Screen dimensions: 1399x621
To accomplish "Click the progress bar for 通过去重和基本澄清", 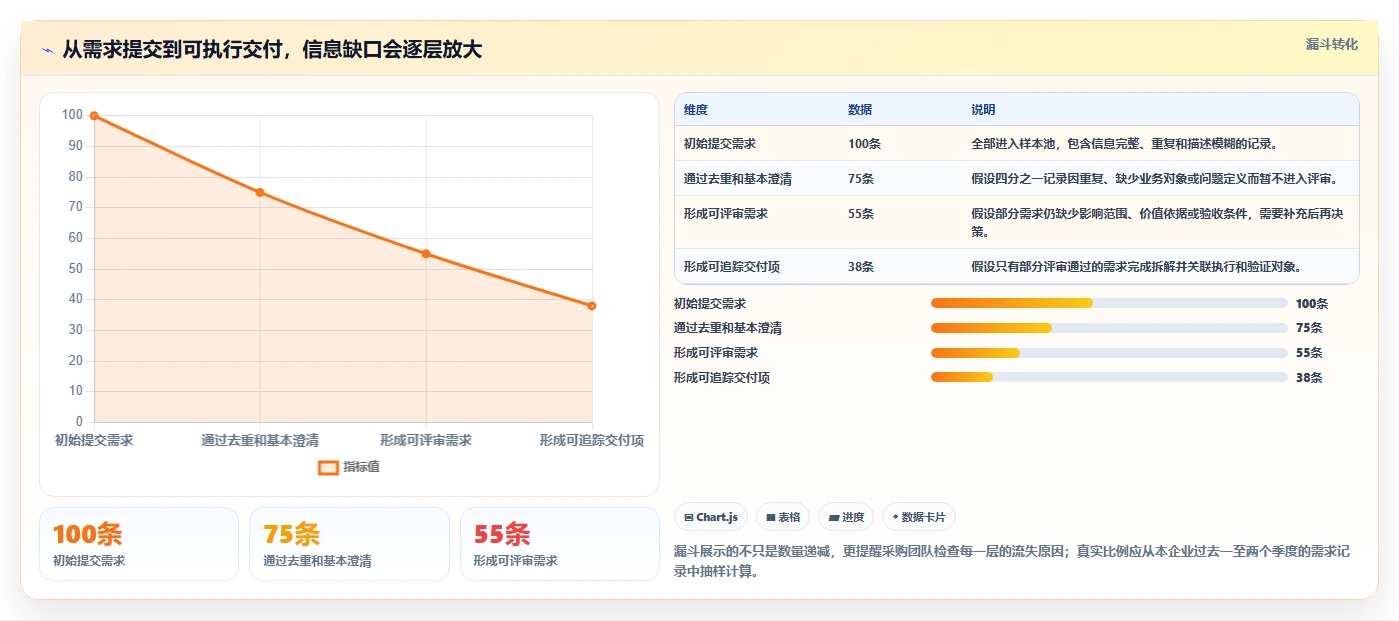I will coord(1109,328).
